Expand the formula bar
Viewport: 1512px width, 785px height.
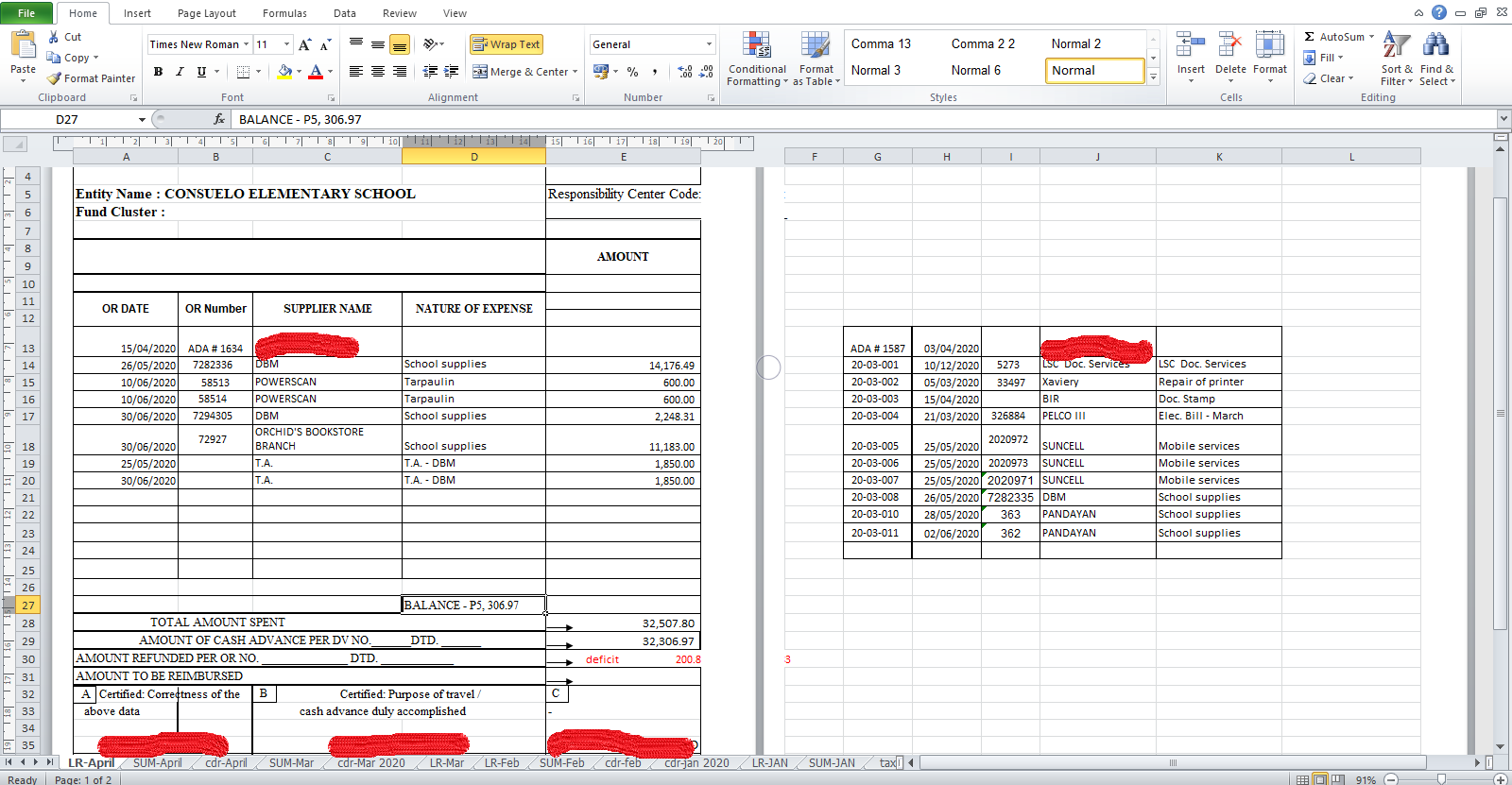(1503, 119)
